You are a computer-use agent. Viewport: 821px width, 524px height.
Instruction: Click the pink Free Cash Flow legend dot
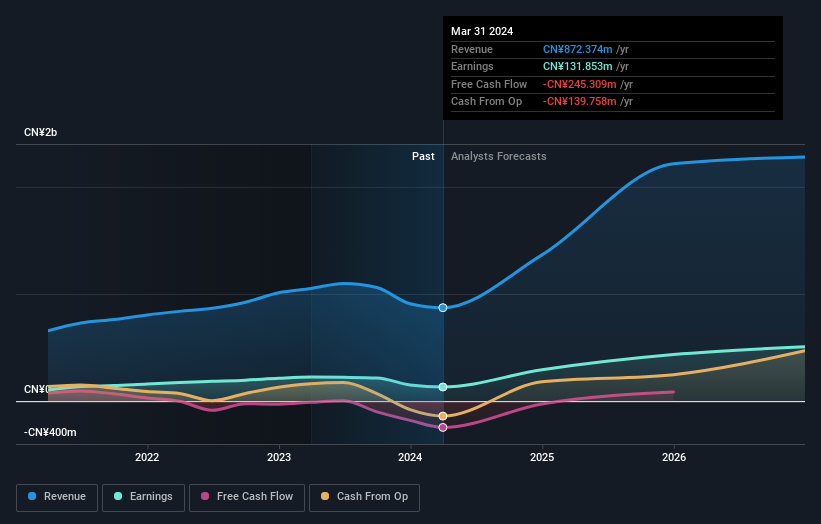[x=205, y=496]
